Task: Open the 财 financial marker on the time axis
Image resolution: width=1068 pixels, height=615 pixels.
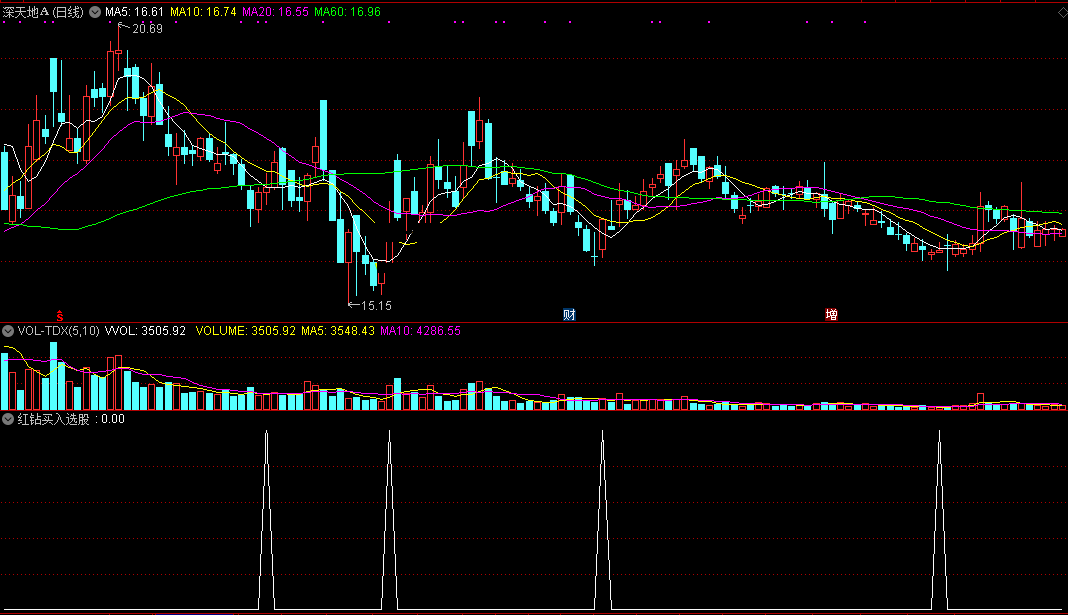Action: (569, 315)
